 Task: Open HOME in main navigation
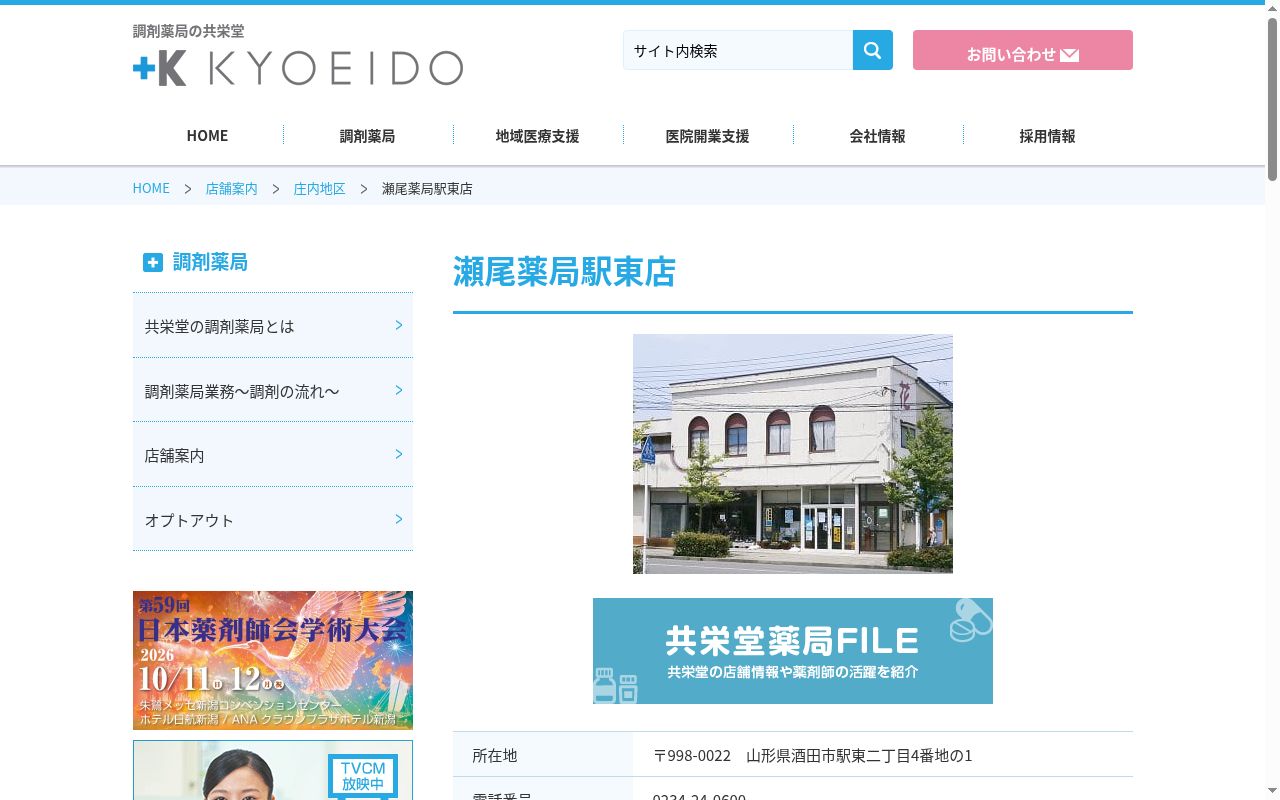[x=207, y=135]
